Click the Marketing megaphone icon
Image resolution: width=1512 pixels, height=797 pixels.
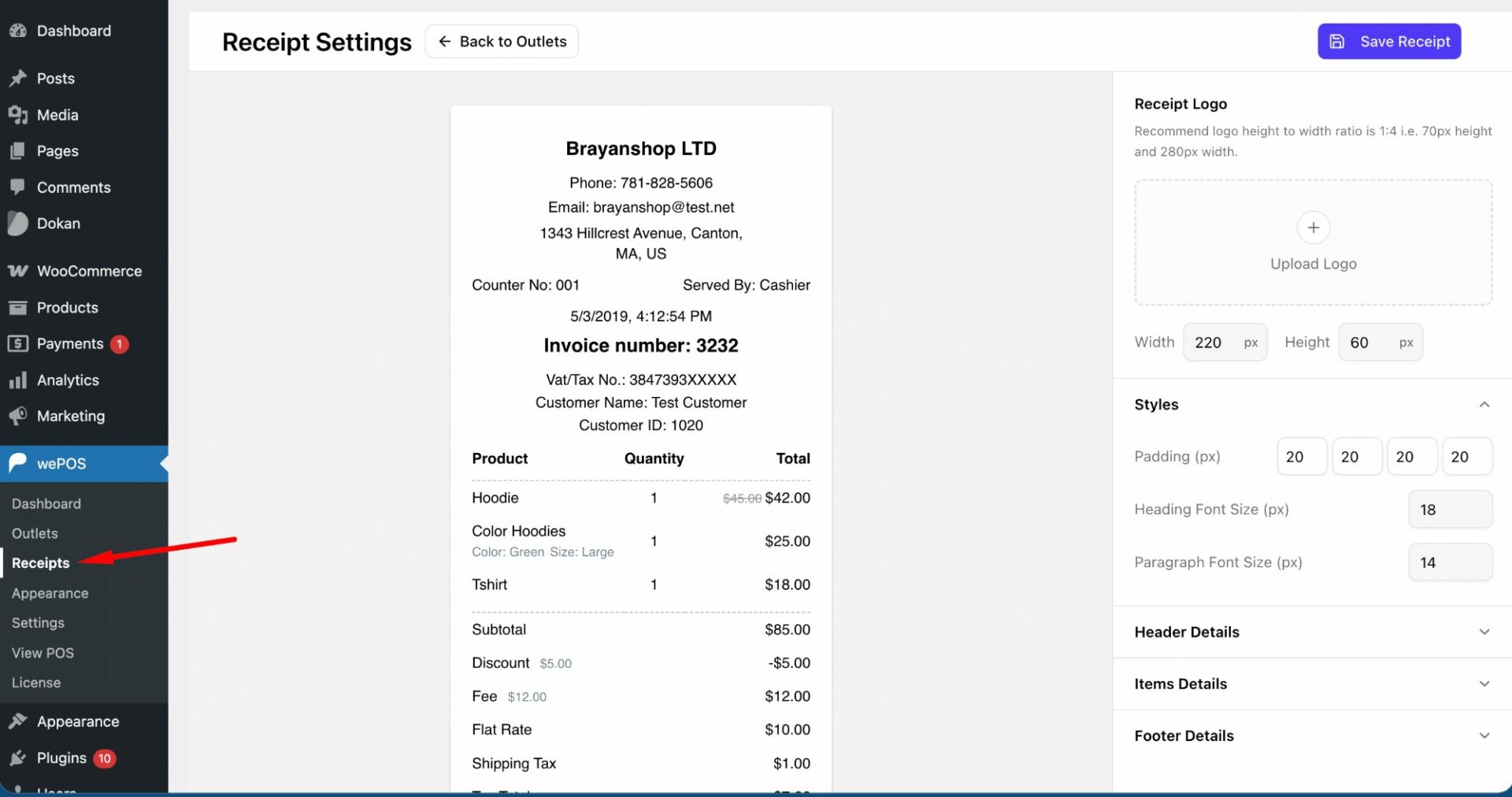pyautogui.click(x=17, y=416)
